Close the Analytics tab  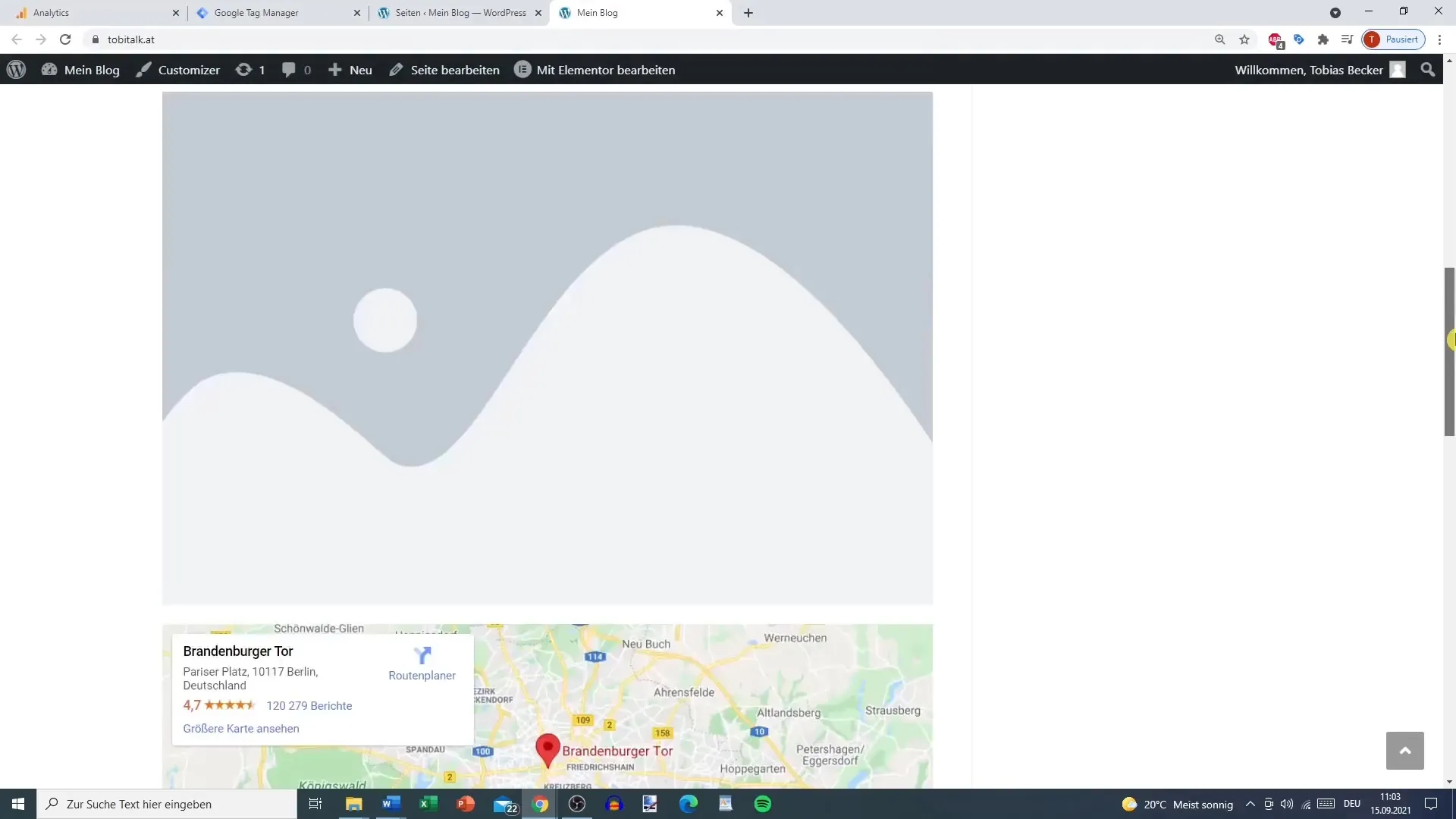[x=176, y=13]
